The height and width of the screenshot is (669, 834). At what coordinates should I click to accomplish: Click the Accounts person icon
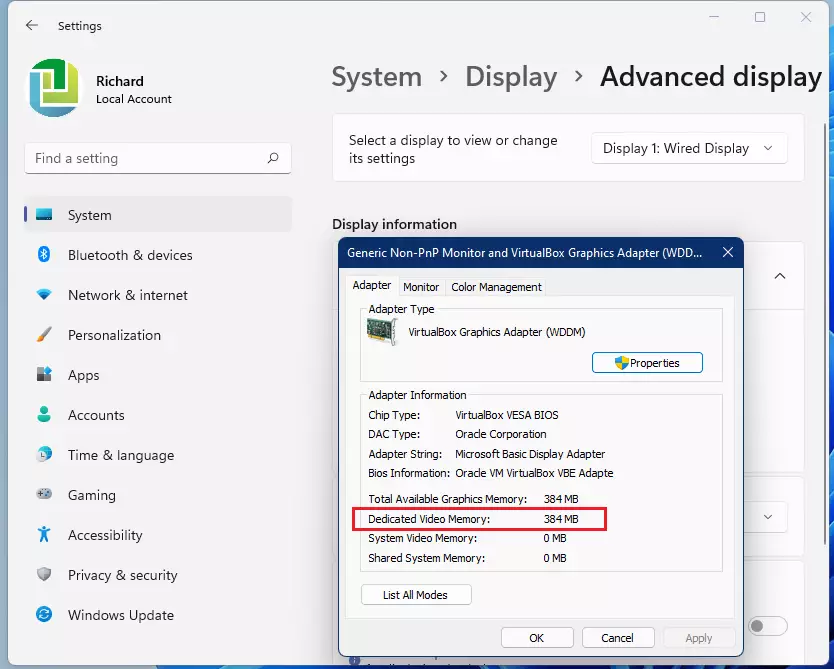coord(44,414)
